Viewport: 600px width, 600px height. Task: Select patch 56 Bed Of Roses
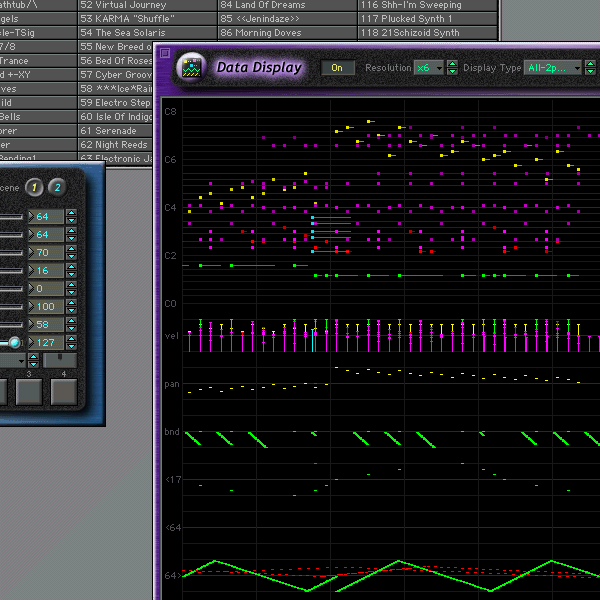(115, 61)
